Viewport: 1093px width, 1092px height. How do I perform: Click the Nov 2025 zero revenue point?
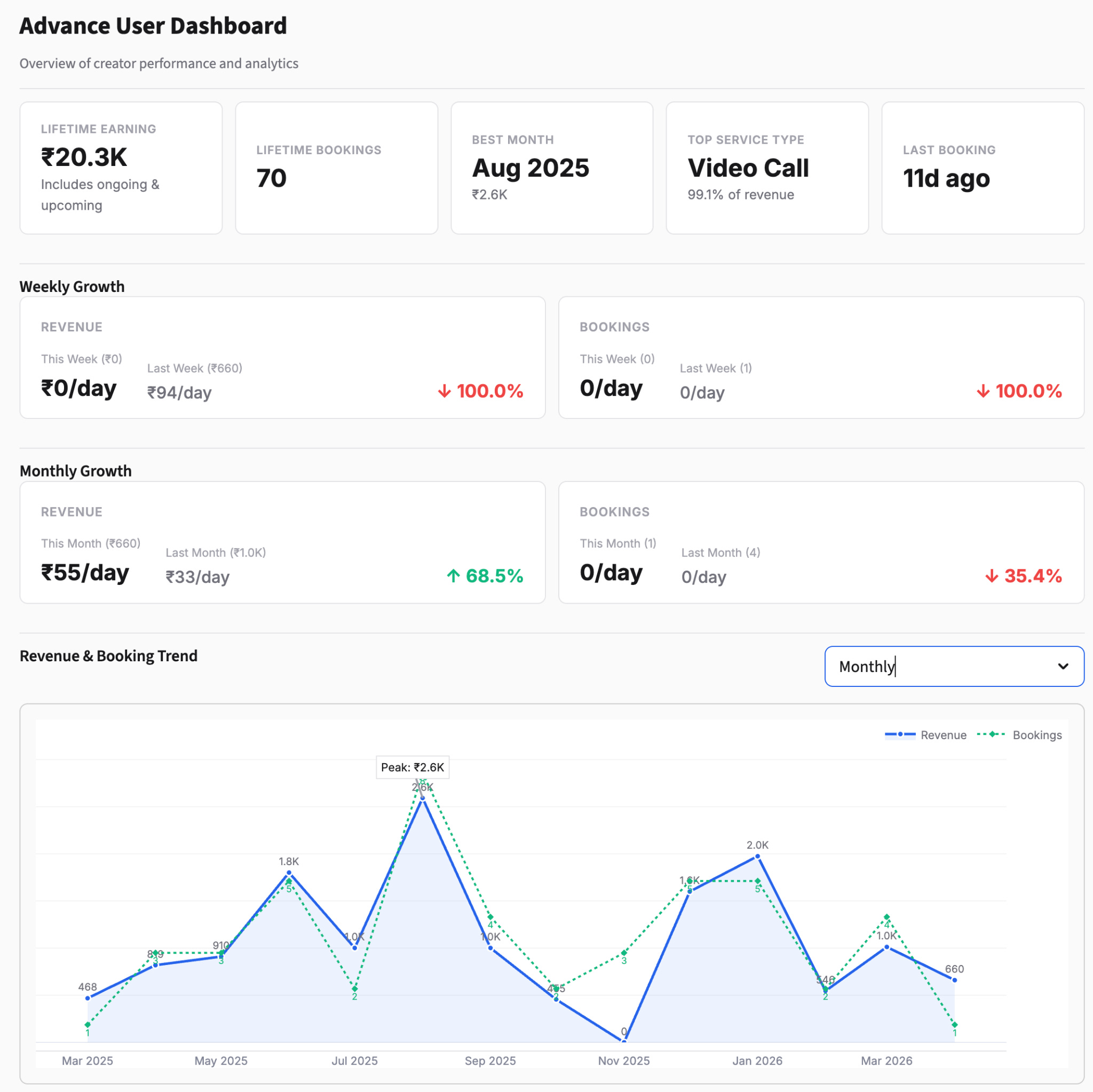[624, 1041]
